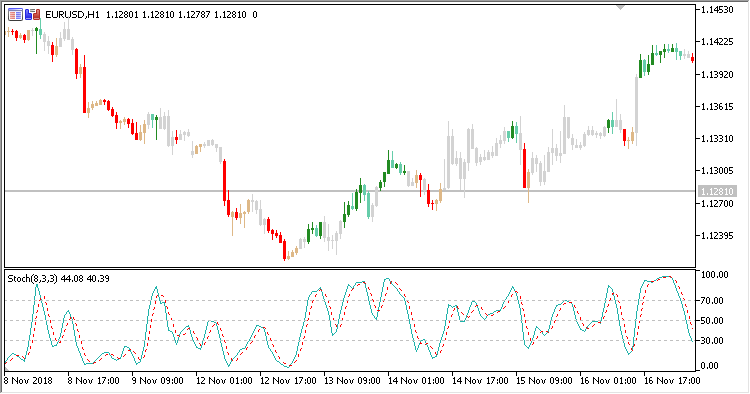Screen dimensions: 750x394
Task: Click the 16 Nov 17:00 time label
Action: click(673, 381)
